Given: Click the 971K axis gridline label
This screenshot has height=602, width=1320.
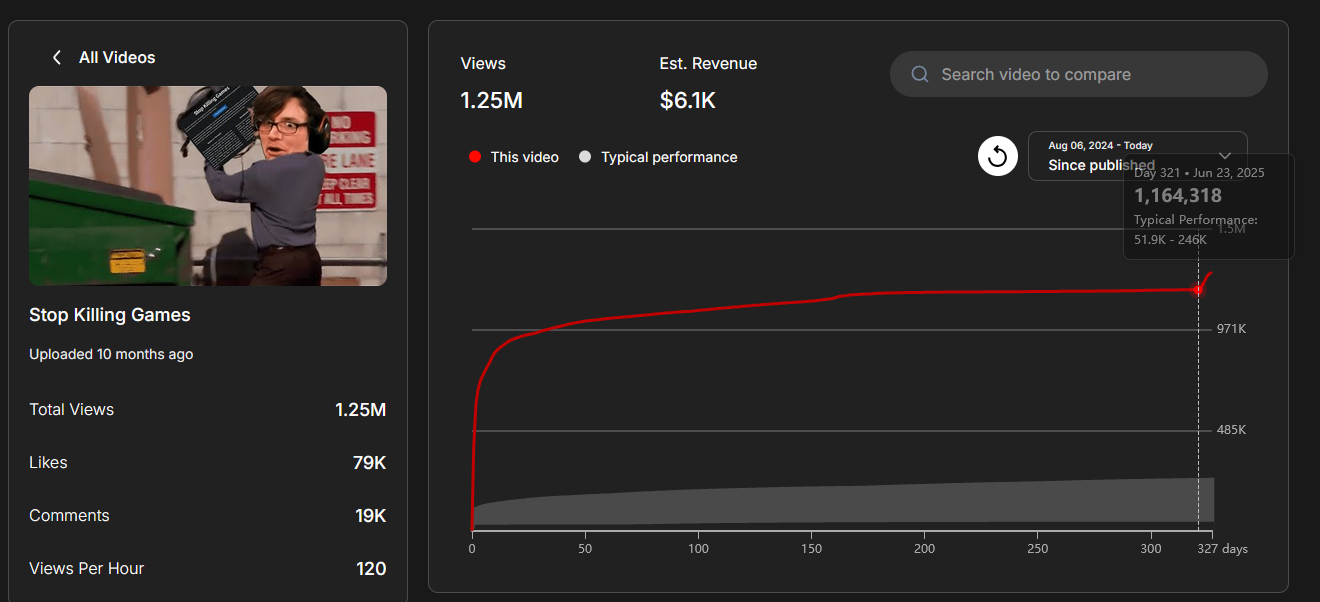Looking at the screenshot, I should coord(1231,329).
